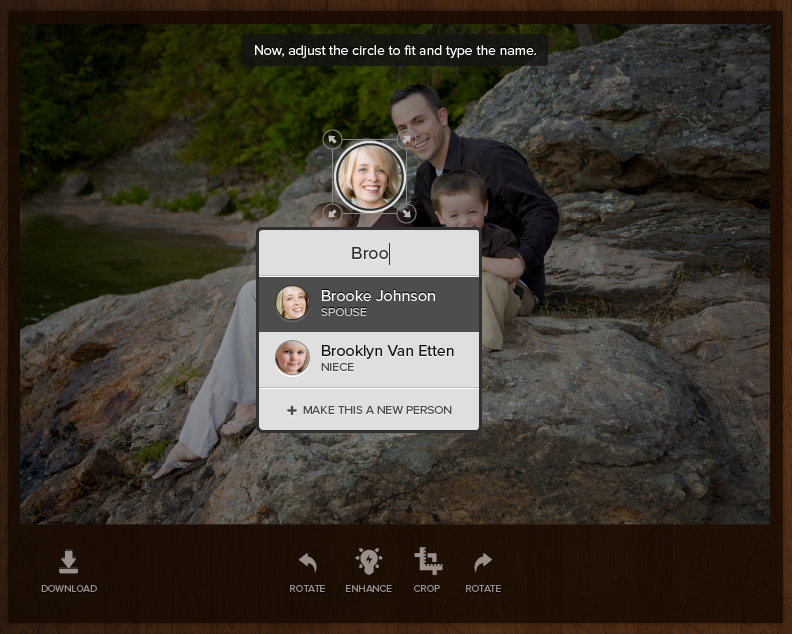Image resolution: width=792 pixels, height=634 pixels.
Task: Click Brooklyn Van Etten's avatar thumbnail
Action: 292,358
